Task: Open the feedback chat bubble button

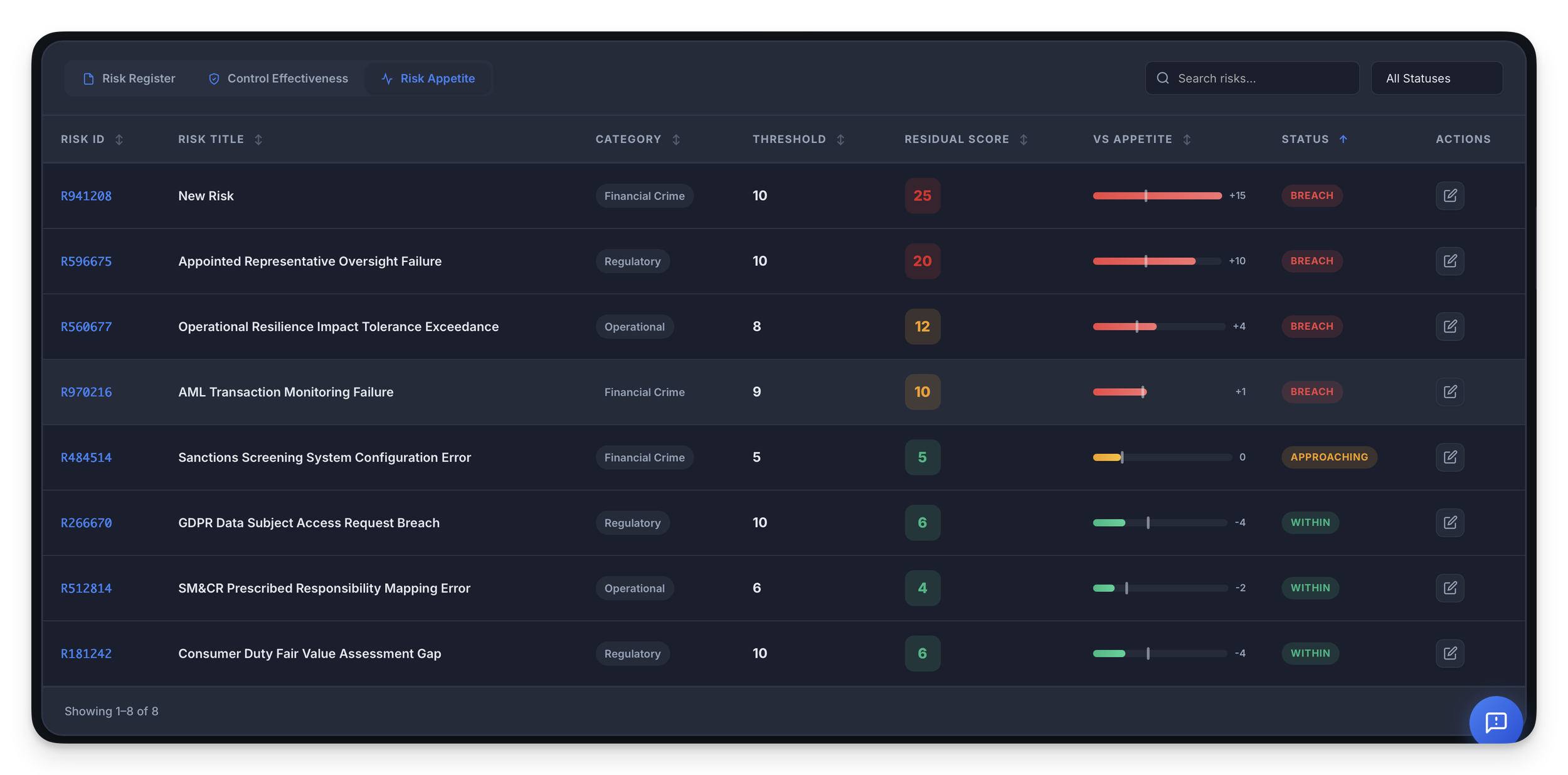Action: (1495, 722)
